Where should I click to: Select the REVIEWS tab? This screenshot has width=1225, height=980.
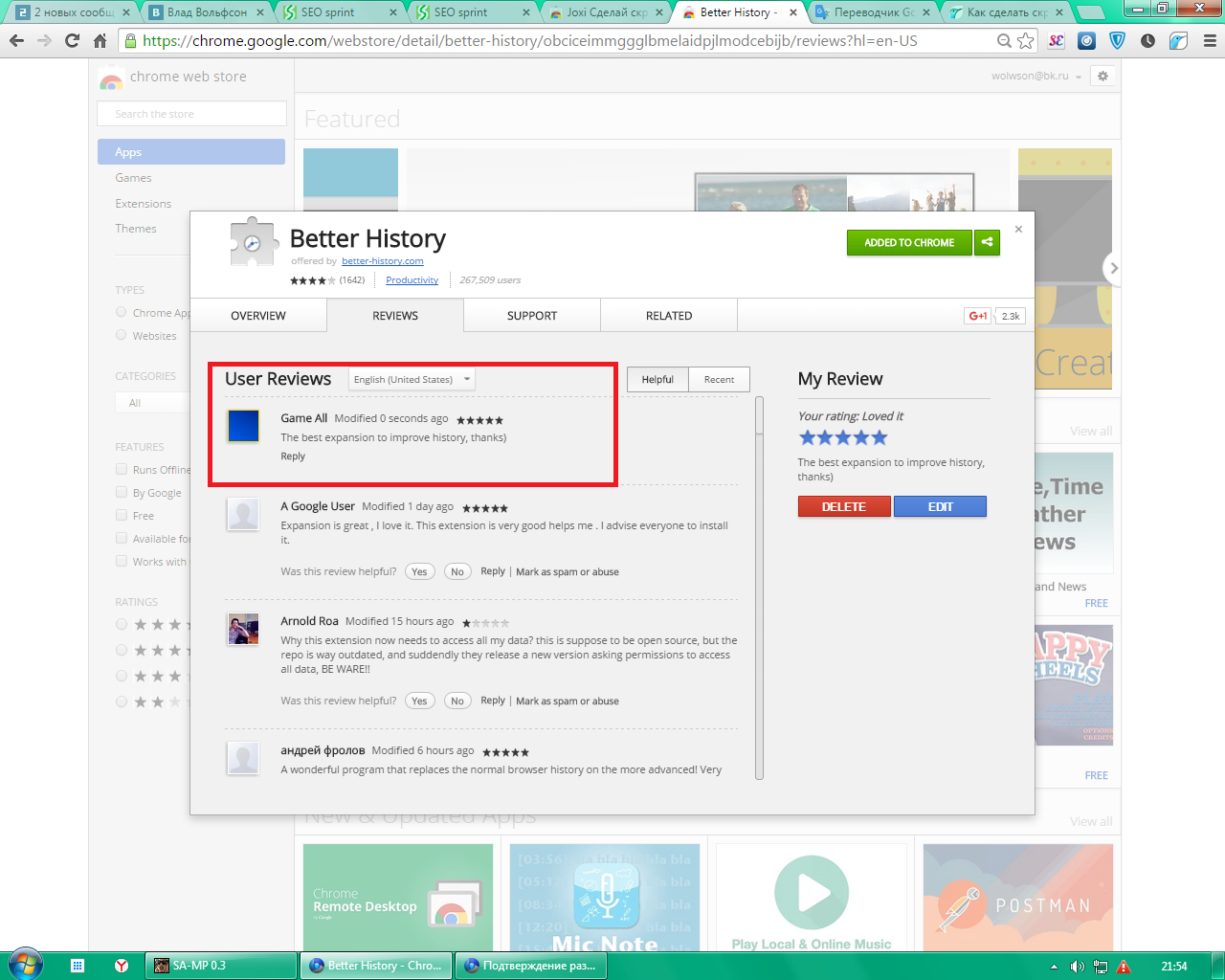(x=395, y=316)
